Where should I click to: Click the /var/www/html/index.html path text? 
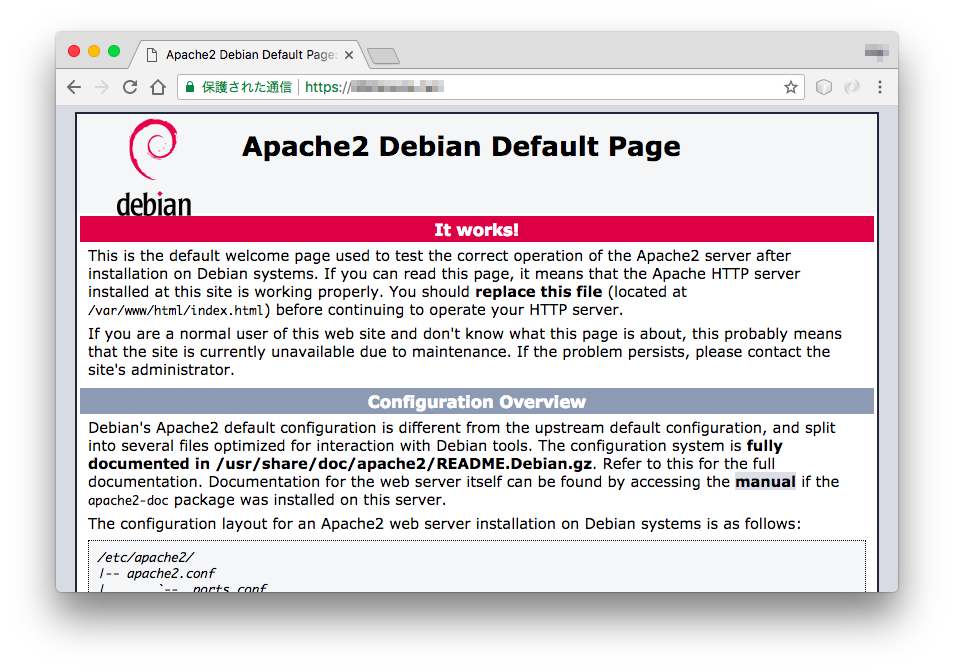[176, 310]
